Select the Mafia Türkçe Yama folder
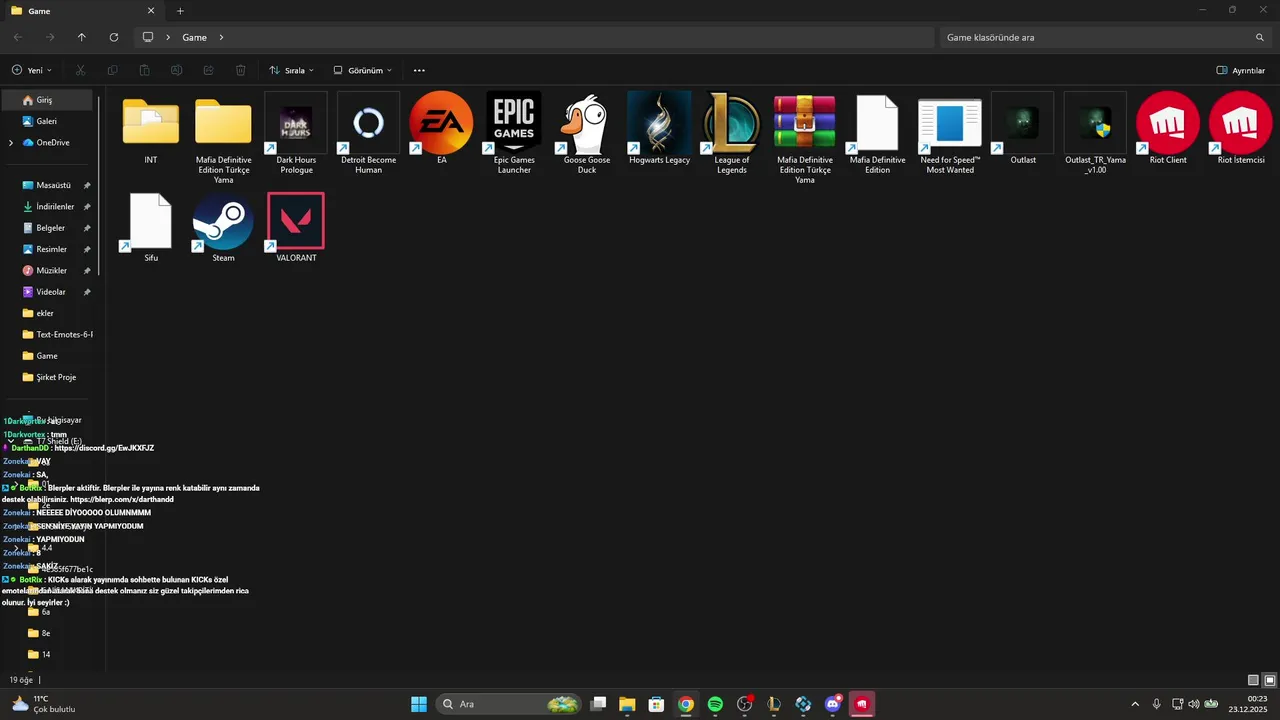This screenshot has width=1280, height=720. [x=223, y=137]
